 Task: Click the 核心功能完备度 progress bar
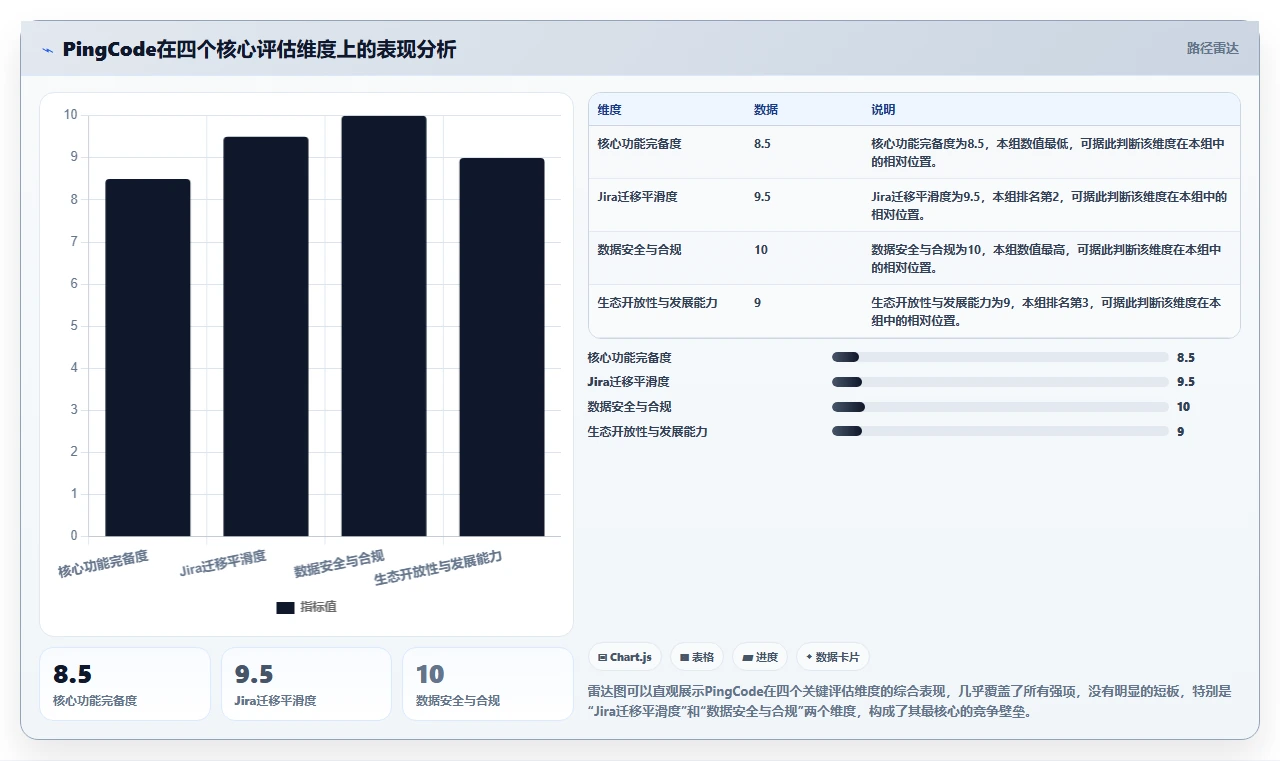coord(1000,357)
